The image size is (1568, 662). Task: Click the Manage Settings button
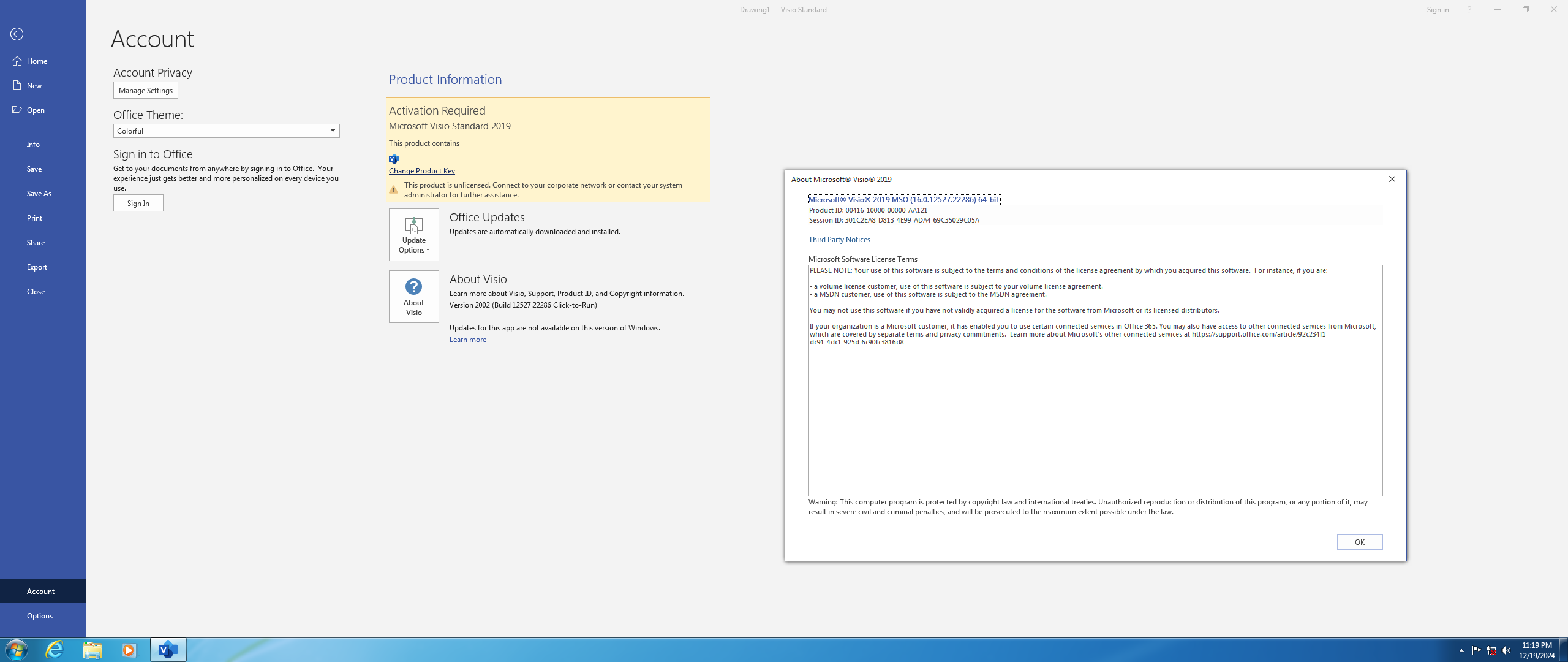point(146,90)
